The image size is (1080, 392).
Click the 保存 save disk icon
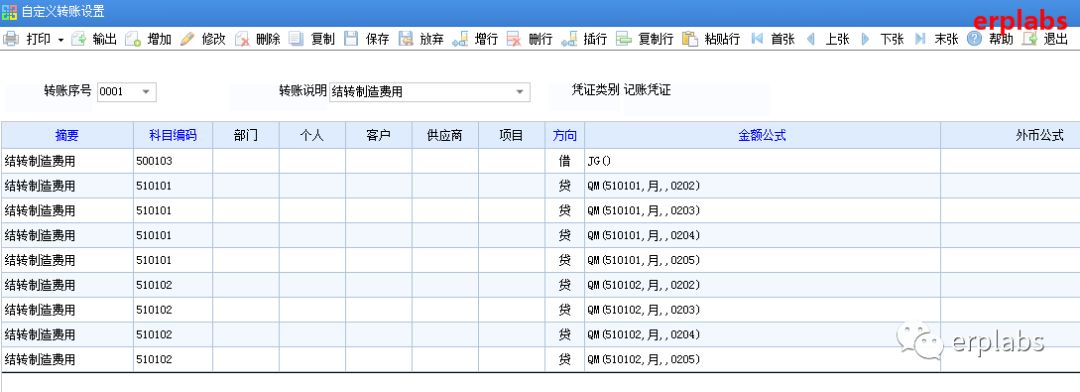pyautogui.click(x=351, y=39)
